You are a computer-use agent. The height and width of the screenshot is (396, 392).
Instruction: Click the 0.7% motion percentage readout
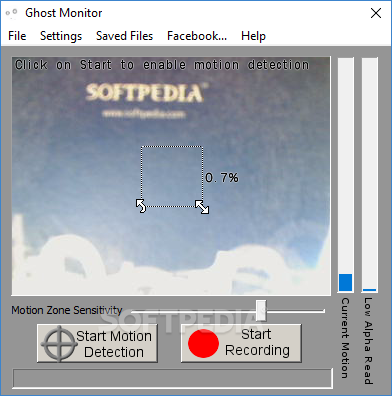(x=222, y=178)
